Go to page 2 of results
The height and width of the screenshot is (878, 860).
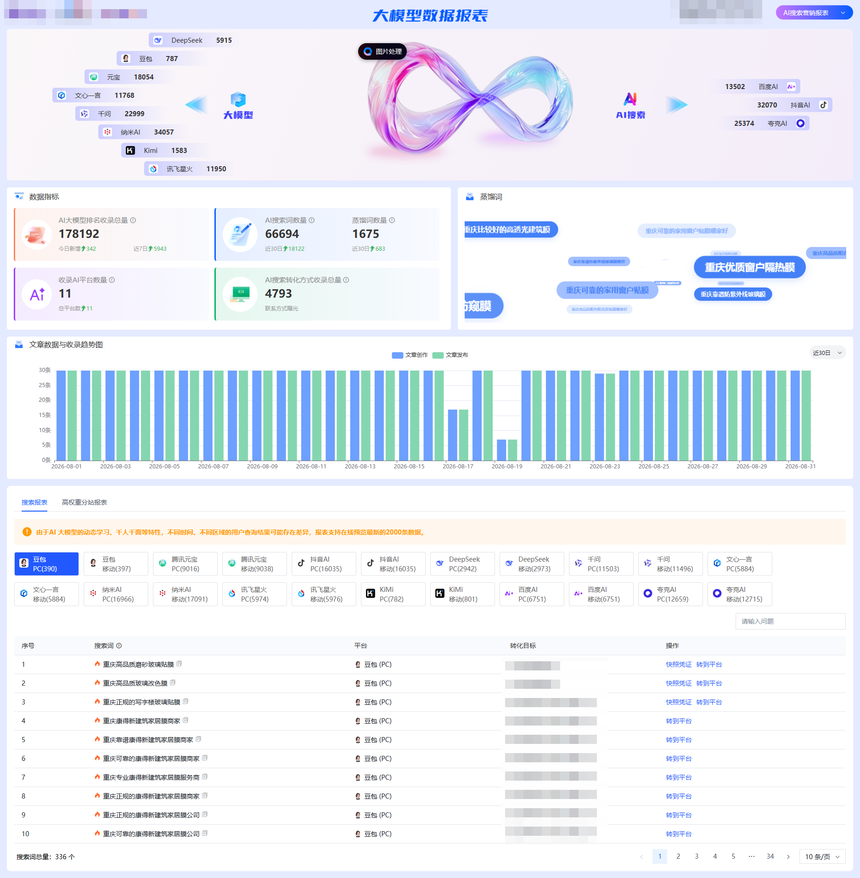678,856
